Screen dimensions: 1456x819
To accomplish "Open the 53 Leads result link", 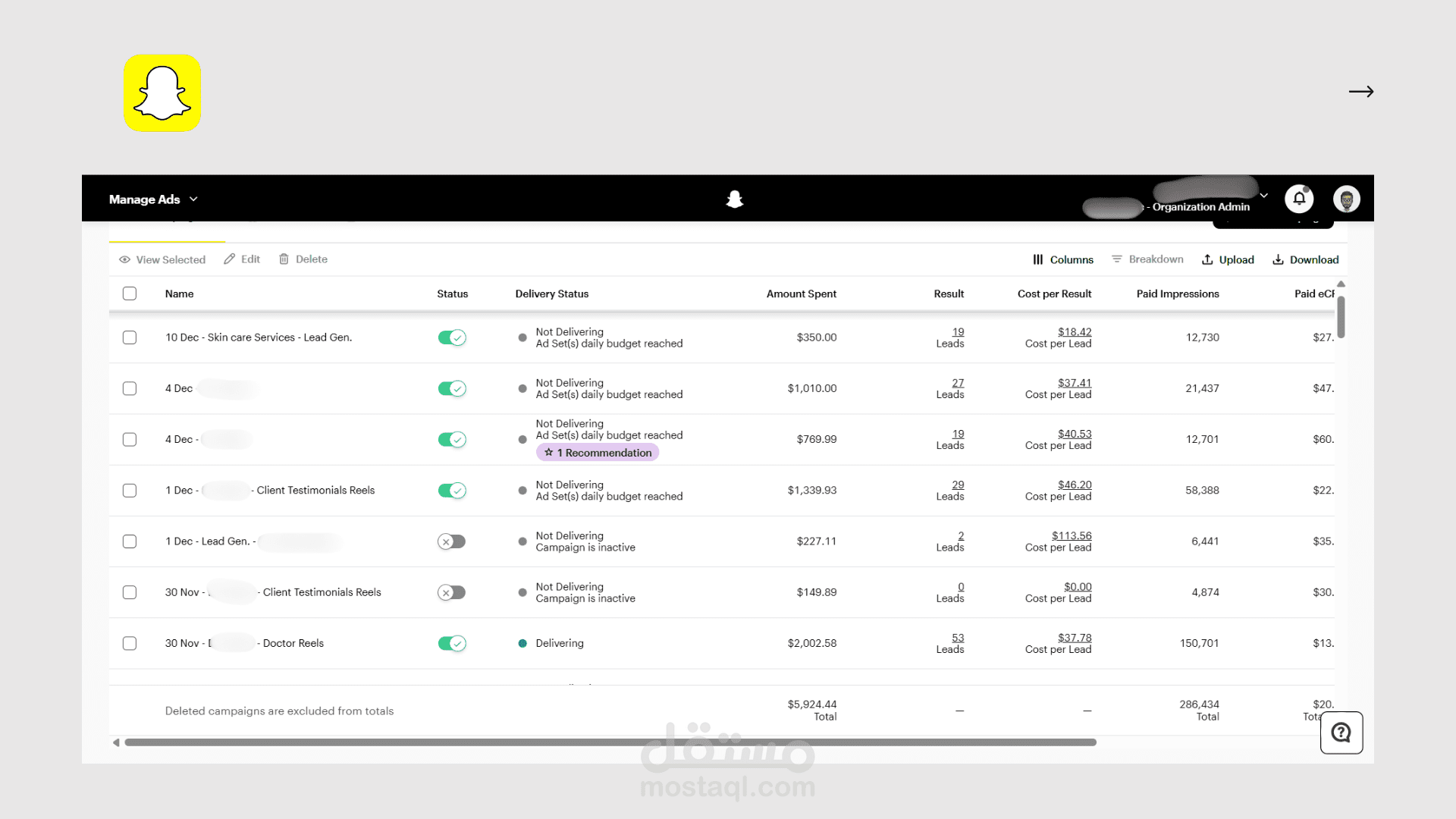I will (x=958, y=638).
